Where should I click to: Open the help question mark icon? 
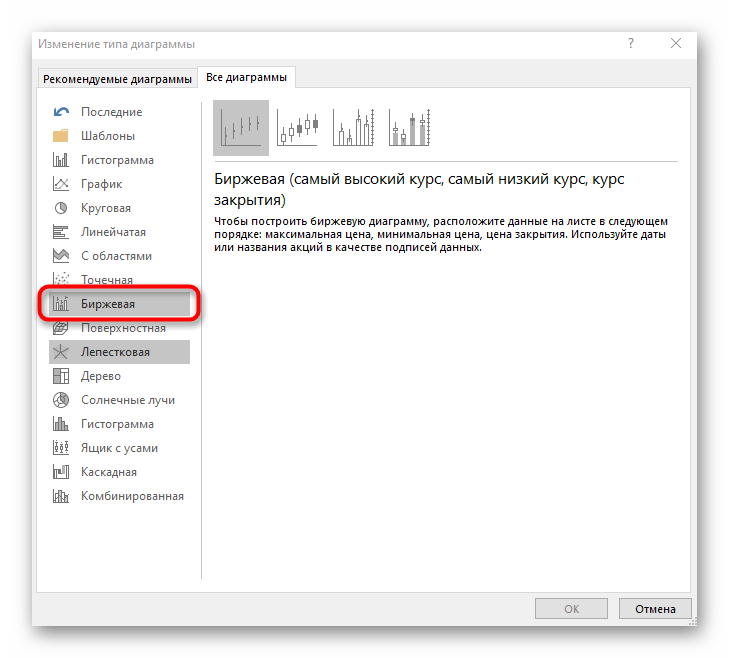[x=631, y=44]
